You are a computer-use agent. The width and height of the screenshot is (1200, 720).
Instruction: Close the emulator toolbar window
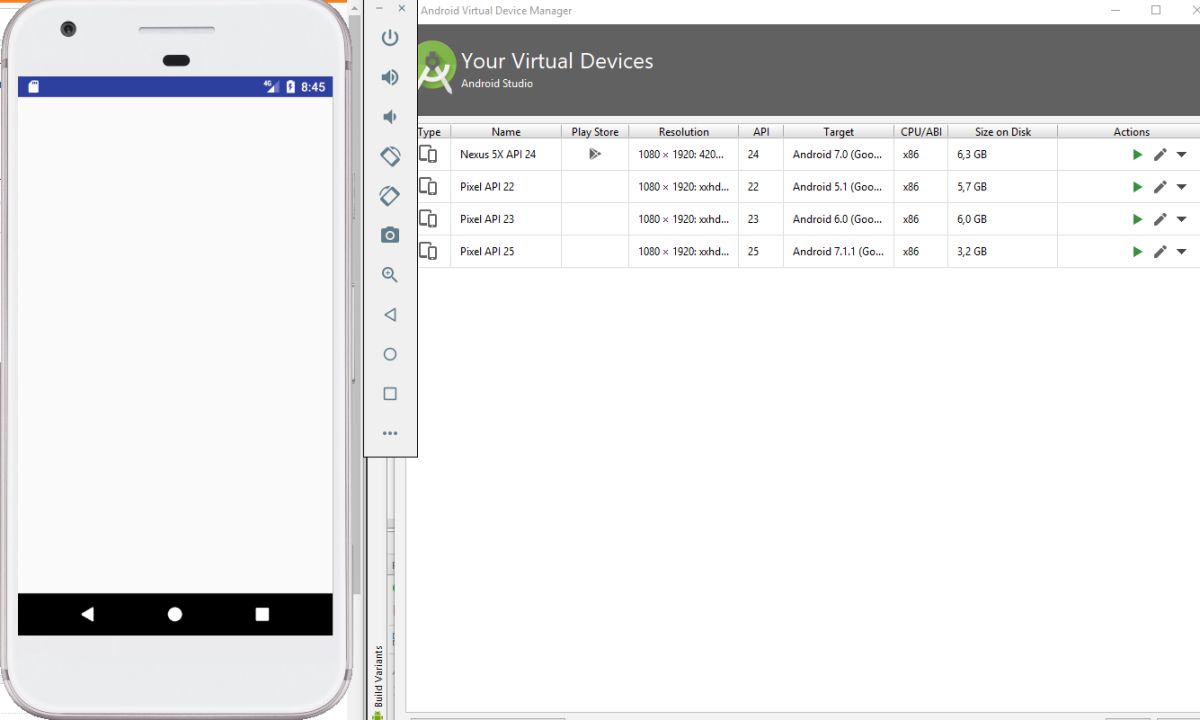click(402, 8)
